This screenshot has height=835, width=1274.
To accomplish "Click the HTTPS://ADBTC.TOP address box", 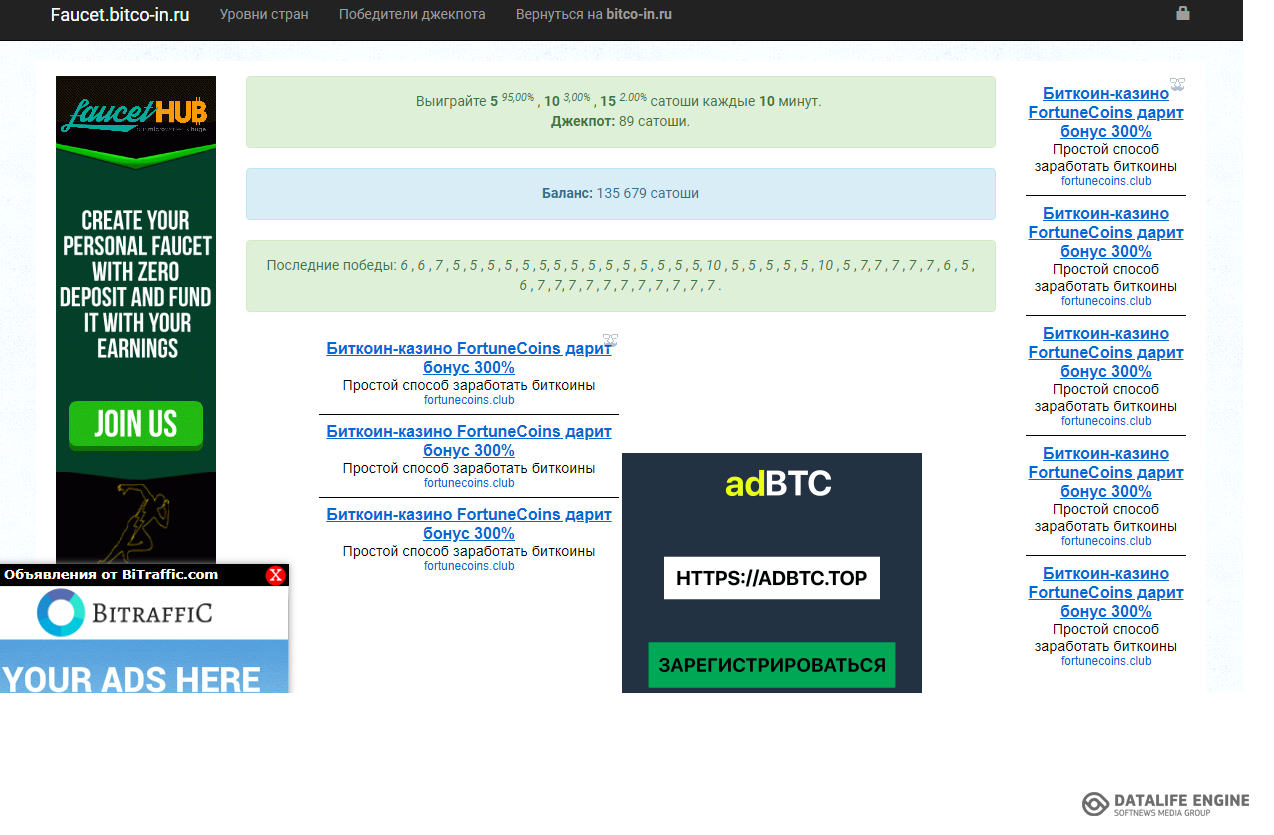I will (x=771, y=578).
